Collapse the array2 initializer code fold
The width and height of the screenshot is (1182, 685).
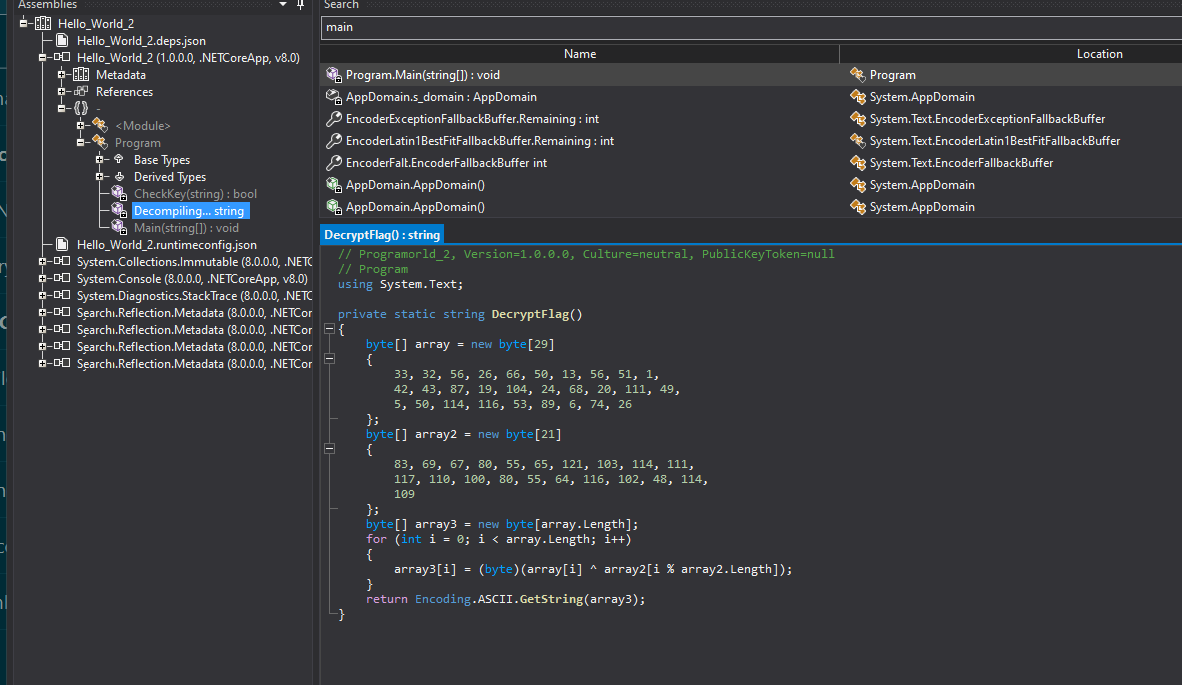click(x=328, y=450)
